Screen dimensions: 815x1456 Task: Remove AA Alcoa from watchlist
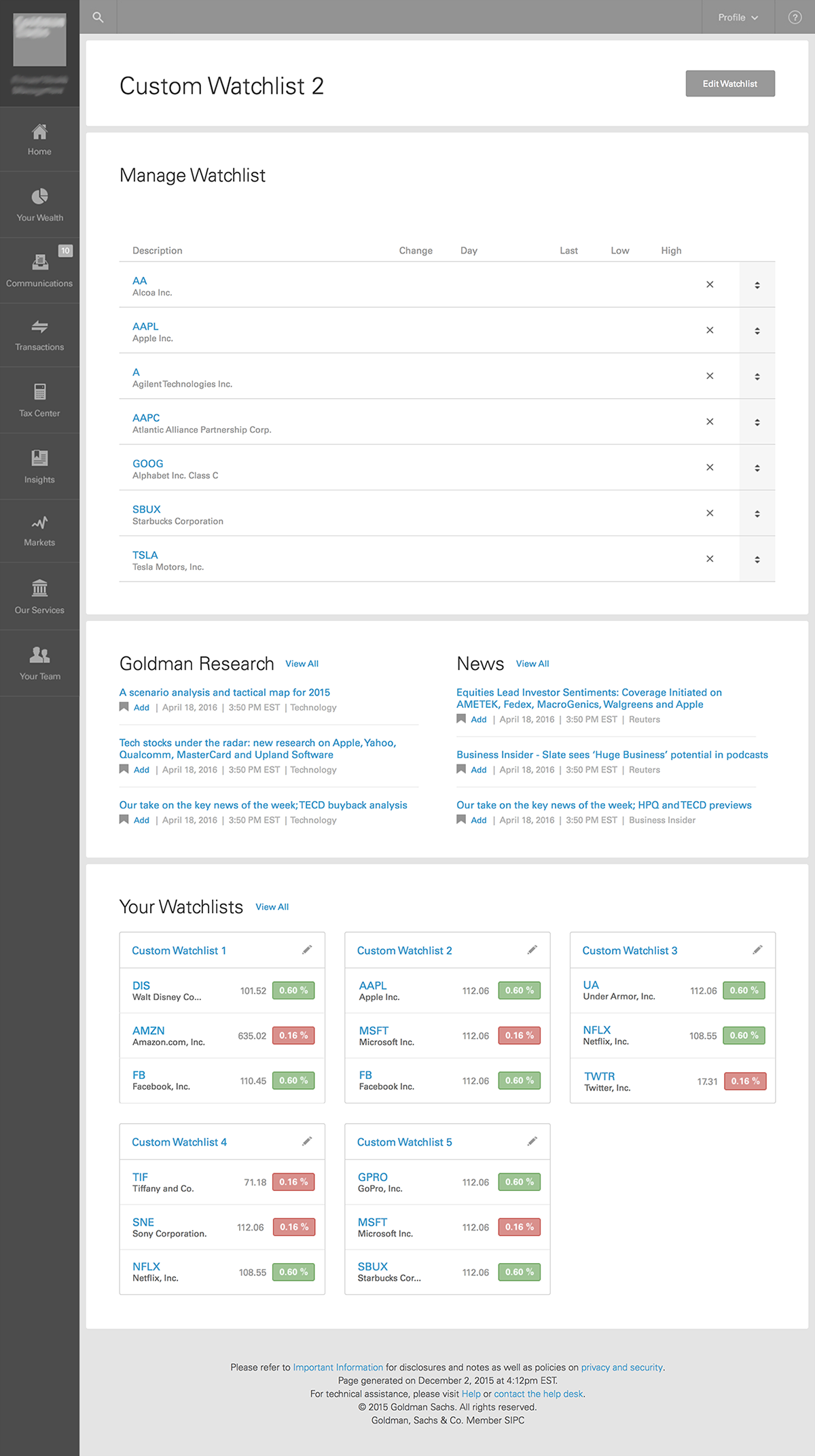coord(710,285)
